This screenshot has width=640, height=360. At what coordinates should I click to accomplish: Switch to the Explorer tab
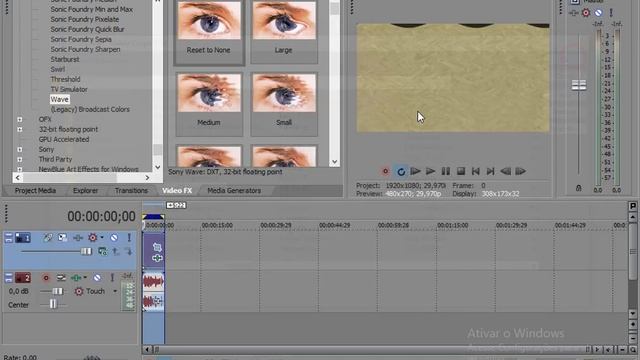tap(85, 191)
